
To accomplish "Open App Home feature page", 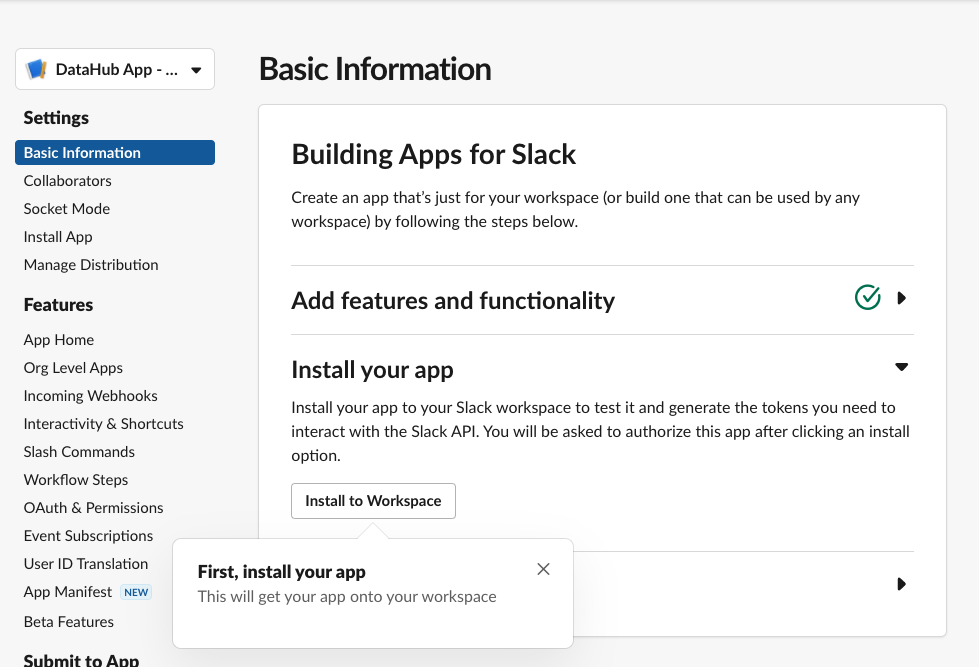I will (x=59, y=340).
